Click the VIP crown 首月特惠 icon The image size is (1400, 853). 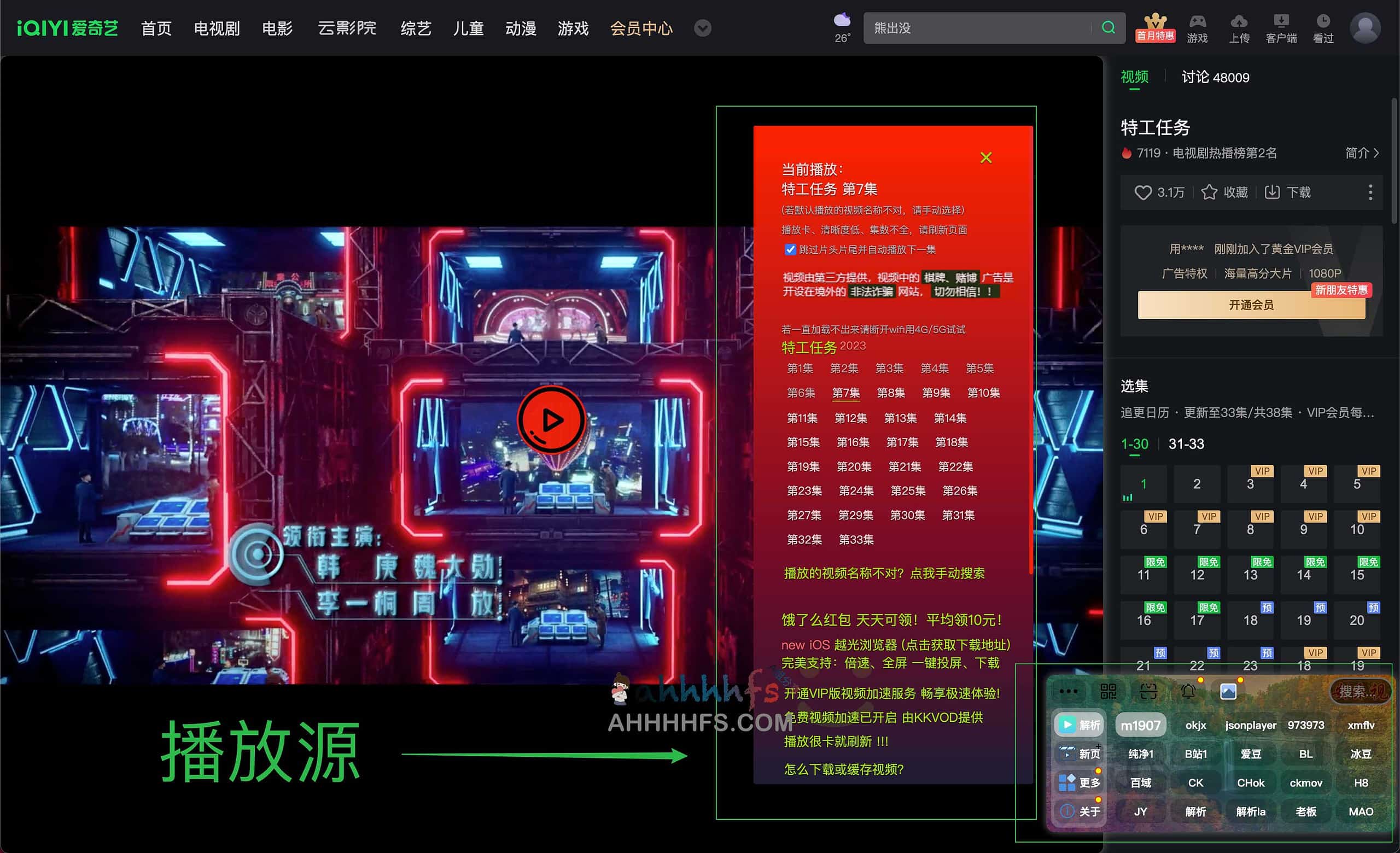[x=1155, y=27]
